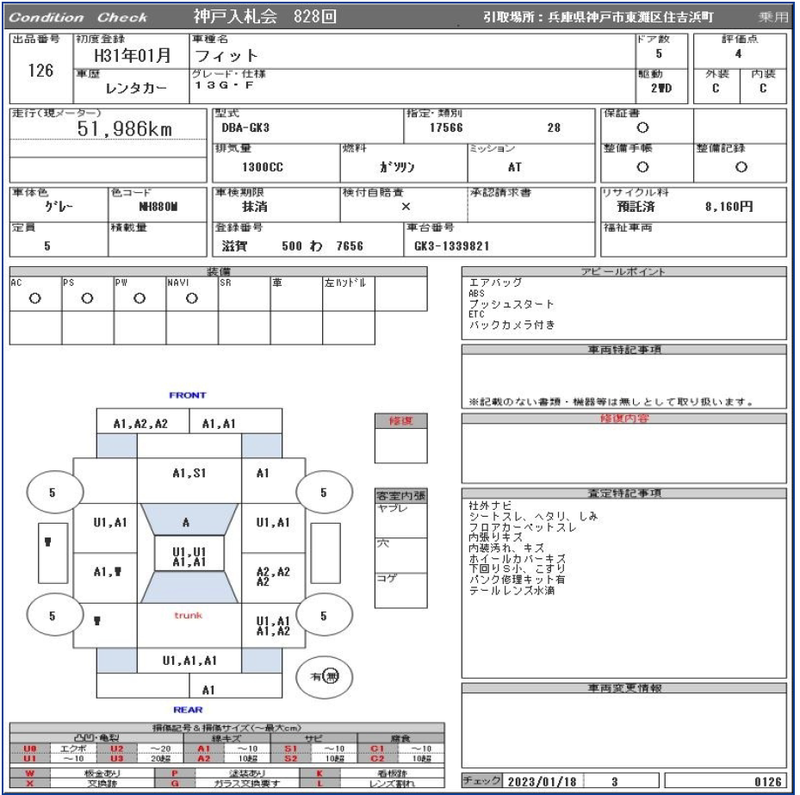
Task: Click the circle under 保証書
Action: (643, 128)
